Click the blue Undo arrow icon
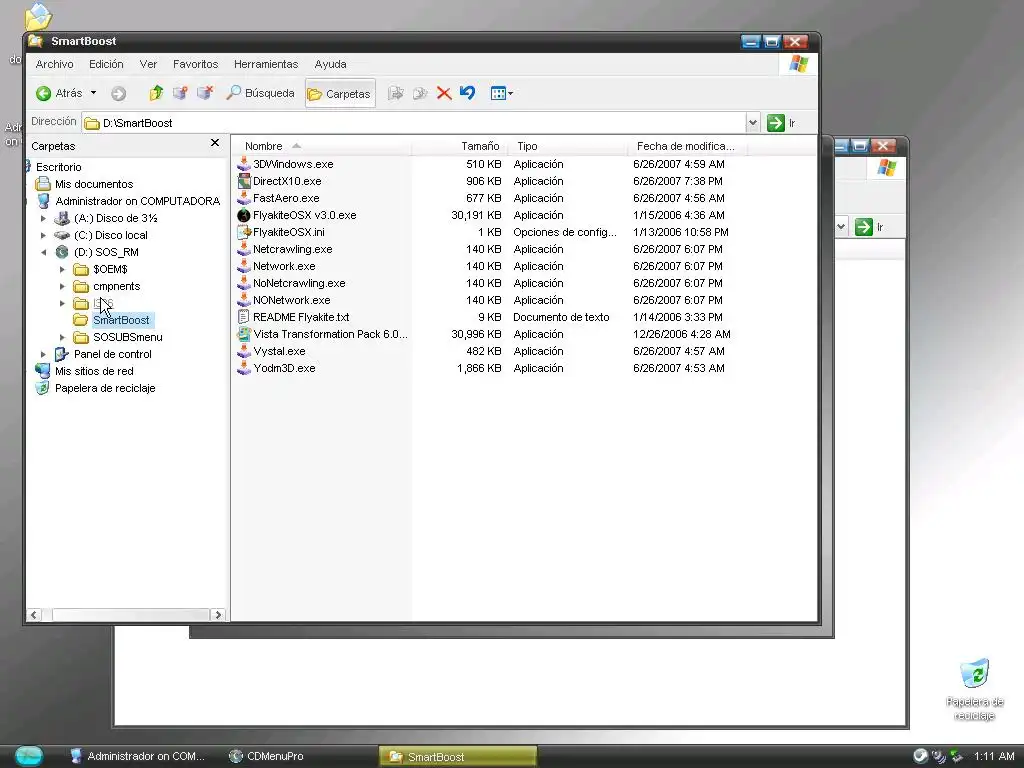 pyautogui.click(x=468, y=93)
